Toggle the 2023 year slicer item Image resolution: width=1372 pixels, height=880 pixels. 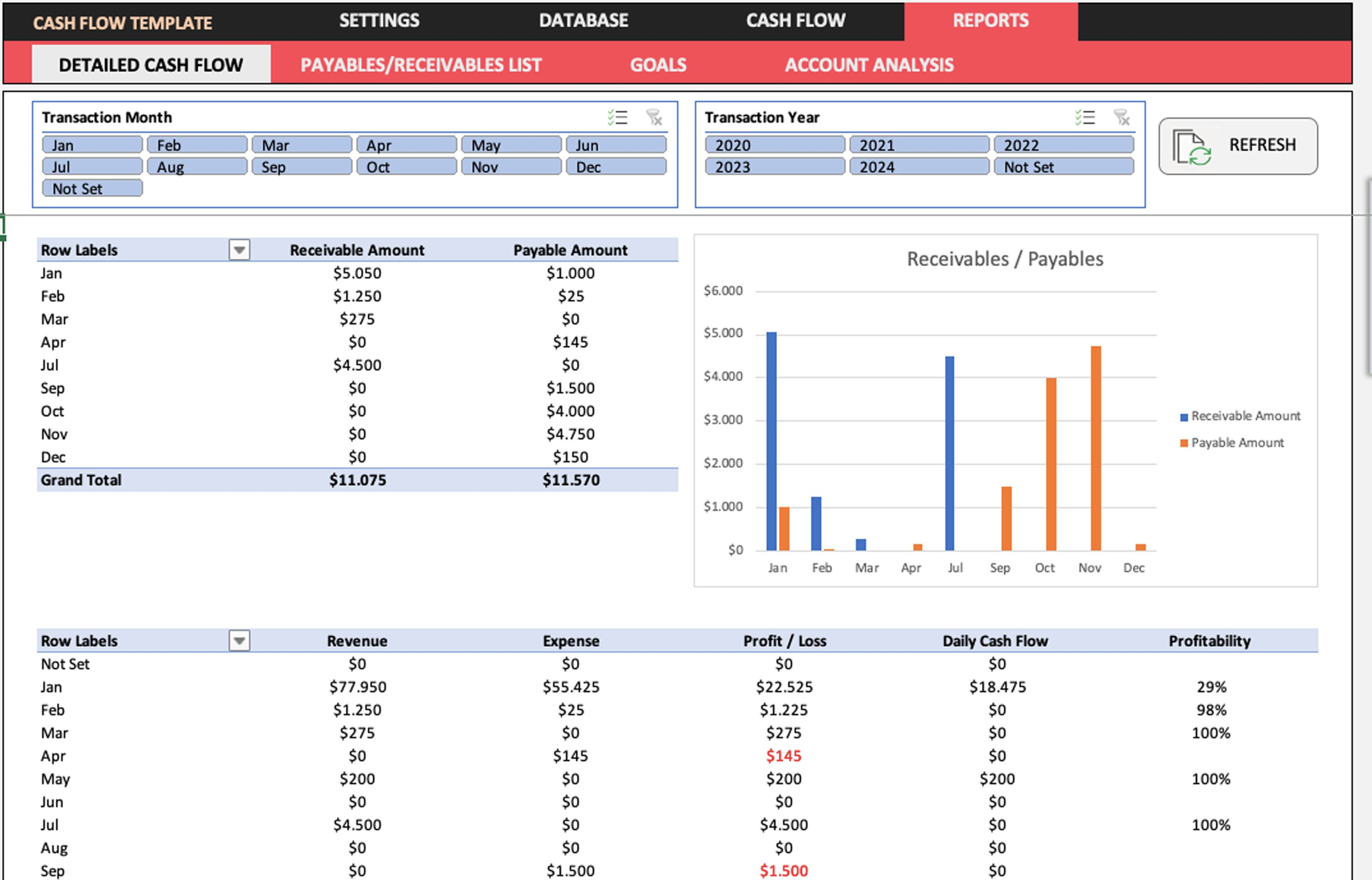(x=774, y=167)
